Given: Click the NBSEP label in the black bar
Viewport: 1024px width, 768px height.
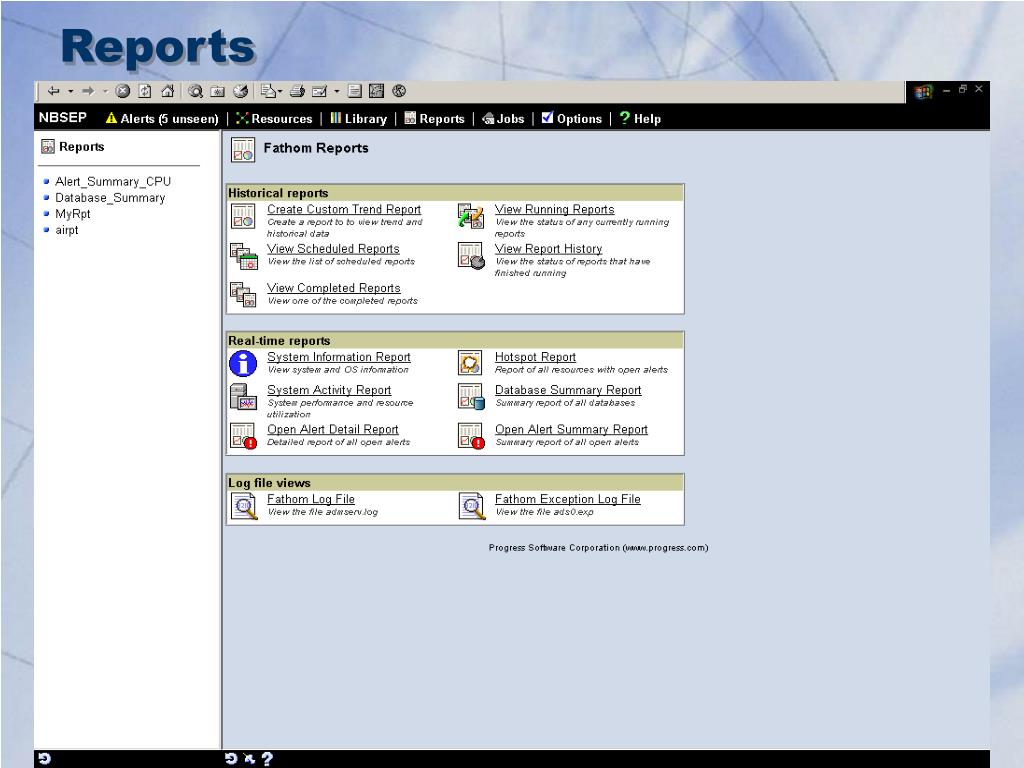Looking at the screenshot, I should (x=63, y=118).
